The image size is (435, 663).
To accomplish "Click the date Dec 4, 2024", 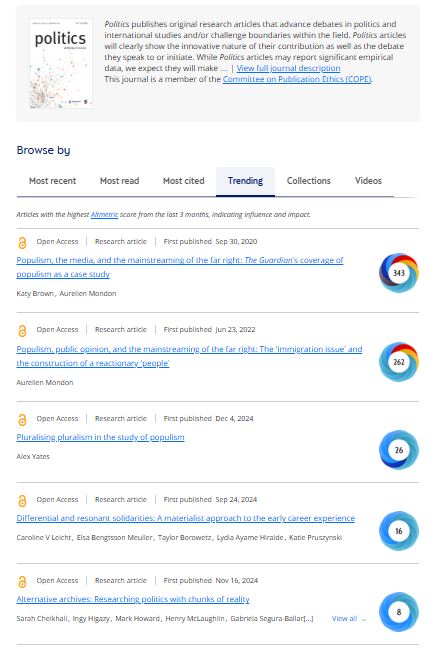I will tap(235, 419).
